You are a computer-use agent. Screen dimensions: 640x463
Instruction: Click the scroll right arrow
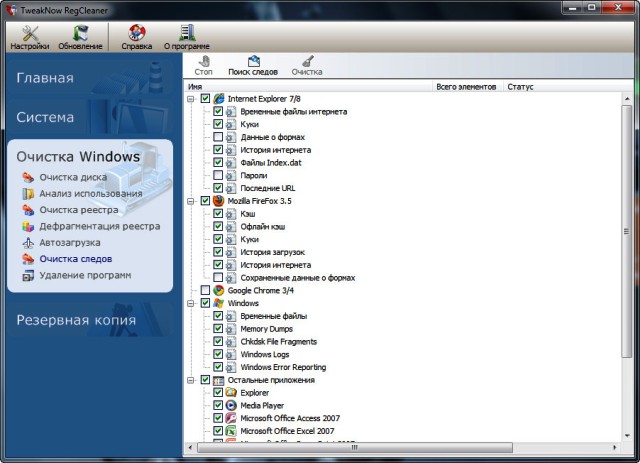click(614, 447)
